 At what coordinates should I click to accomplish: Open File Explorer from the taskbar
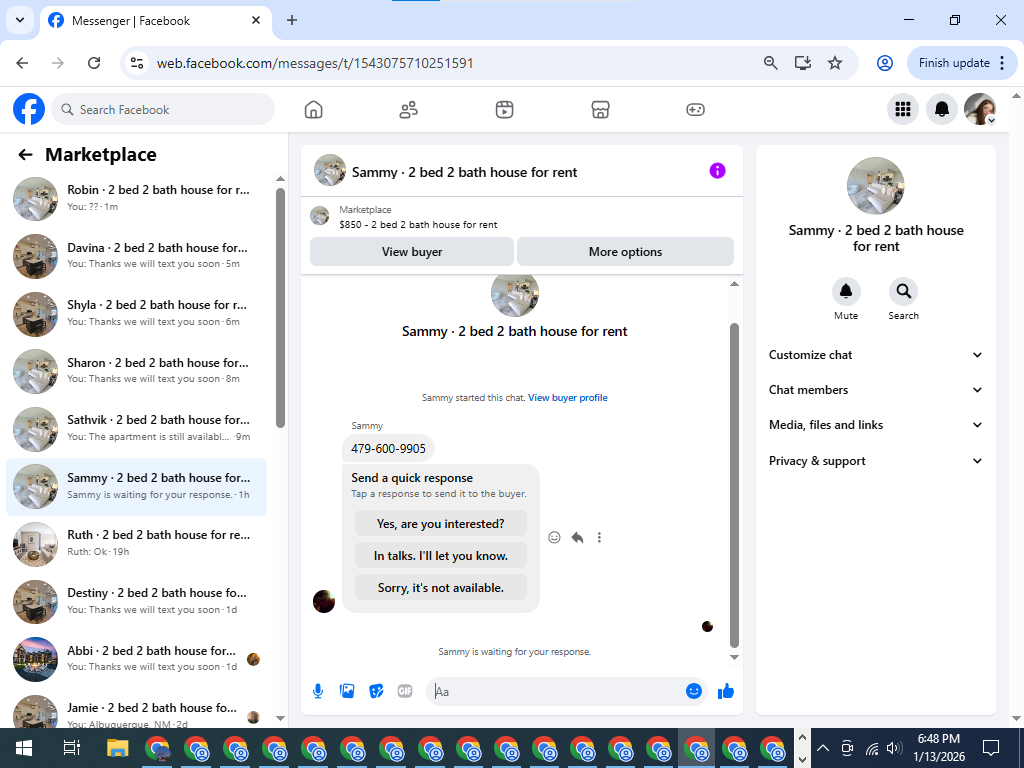(118, 748)
